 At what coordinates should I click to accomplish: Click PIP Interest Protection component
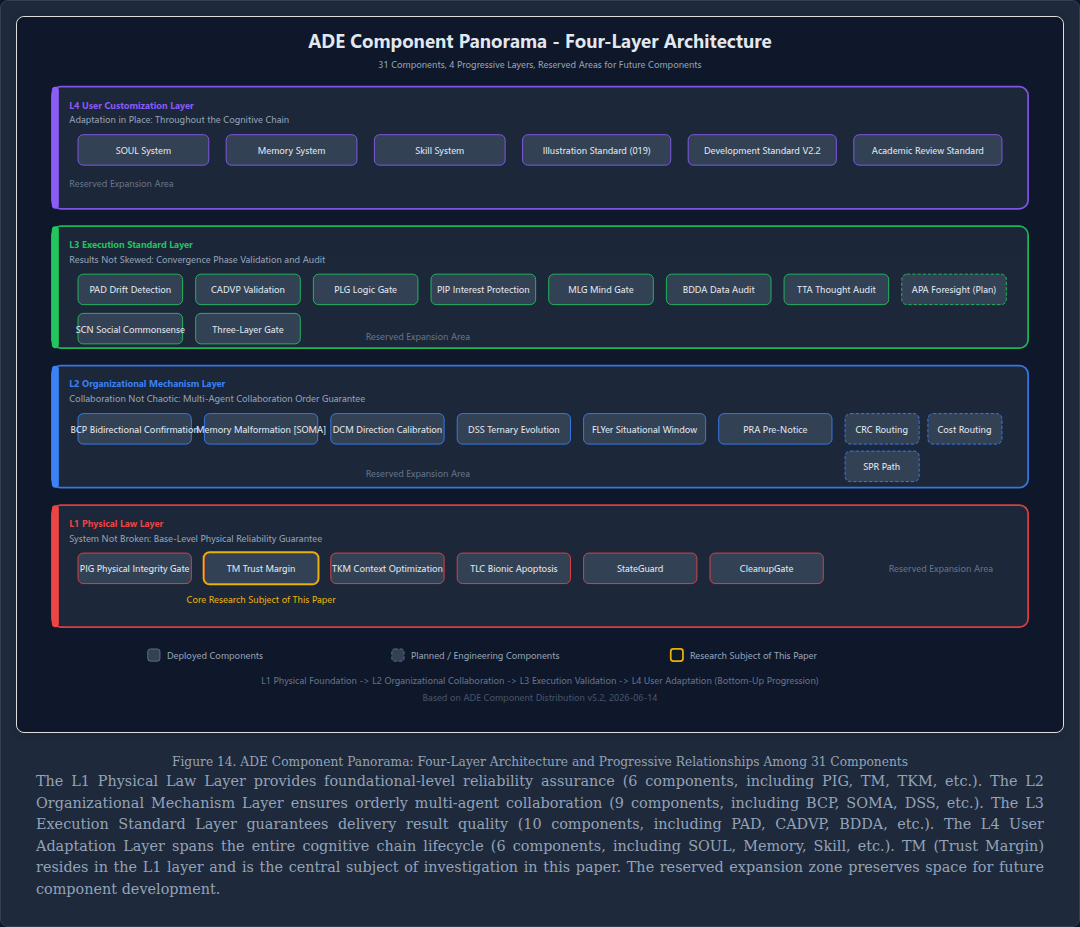[483, 289]
